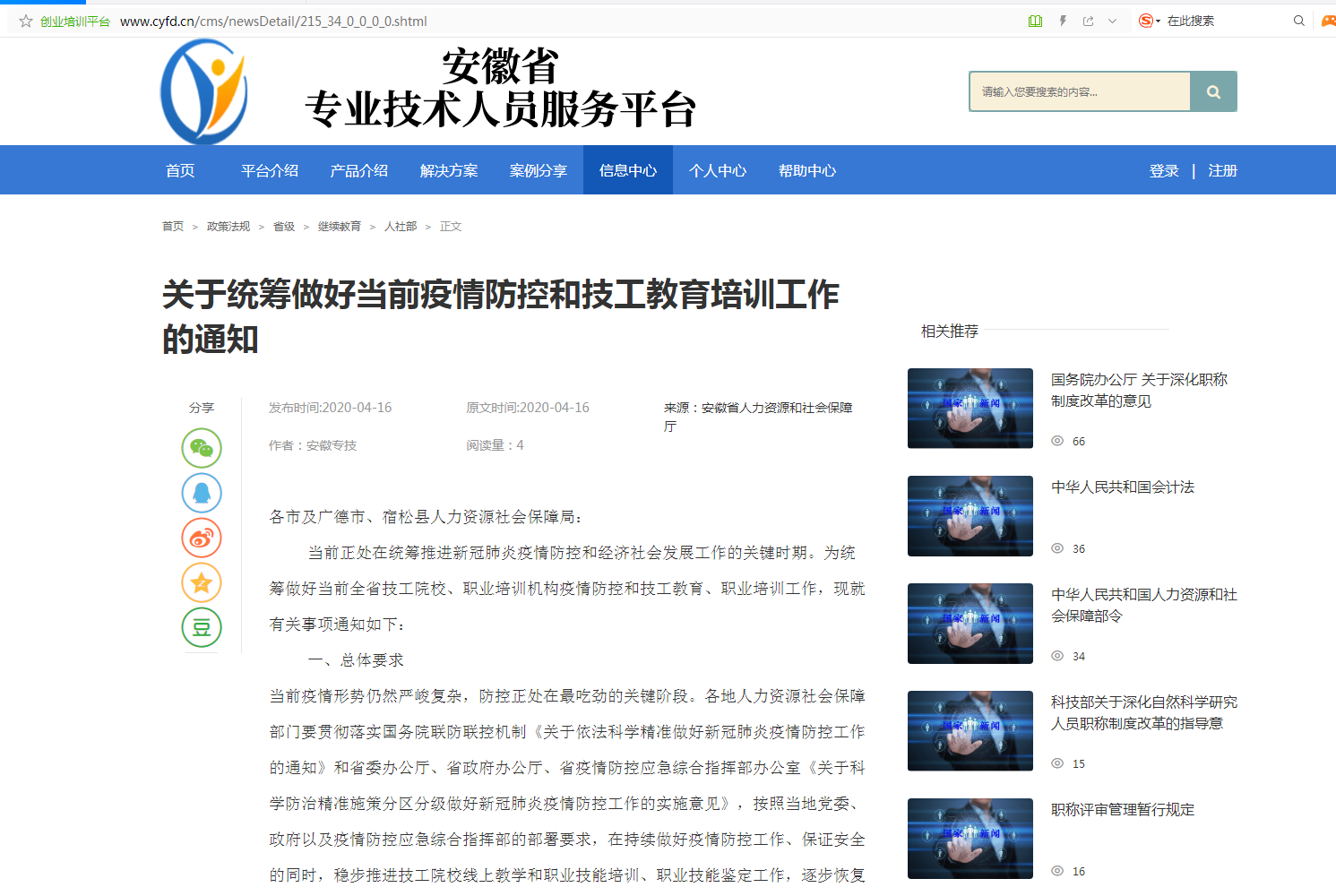Image resolution: width=1336 pixels, height=896 pixels.
Task: Open Sogou search engine selector
Action: point(1149,21)
